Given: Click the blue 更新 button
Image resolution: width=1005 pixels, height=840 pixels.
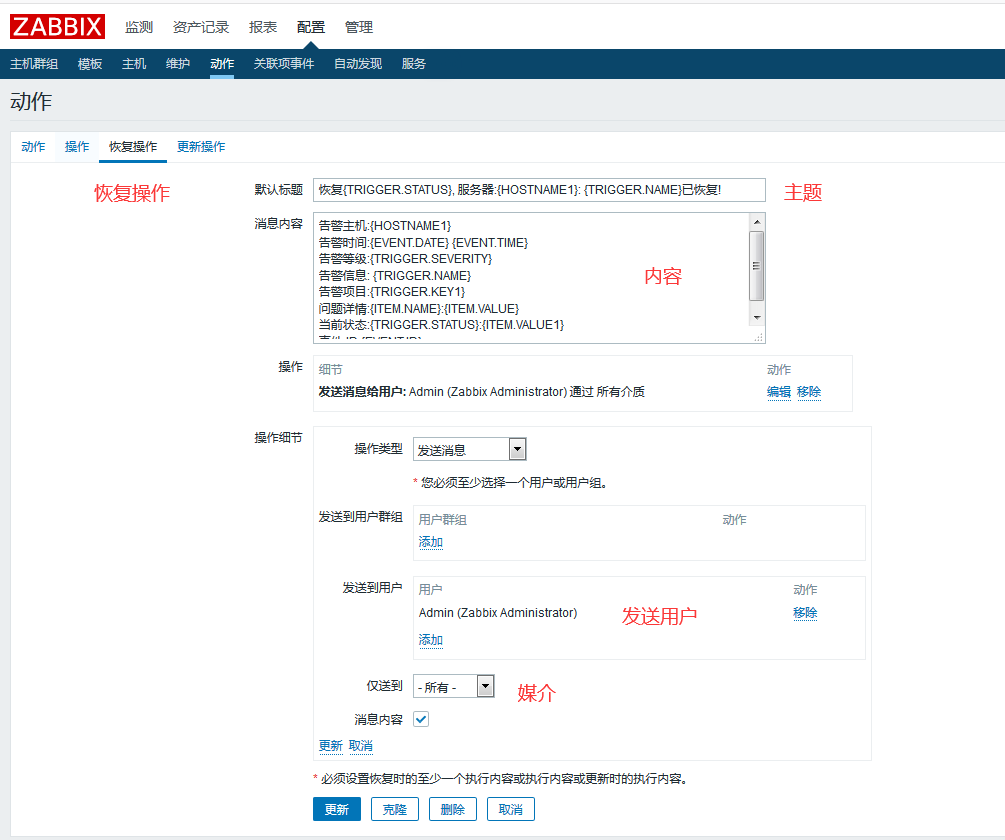Looking at the screenshot, I should coord(336,809).
